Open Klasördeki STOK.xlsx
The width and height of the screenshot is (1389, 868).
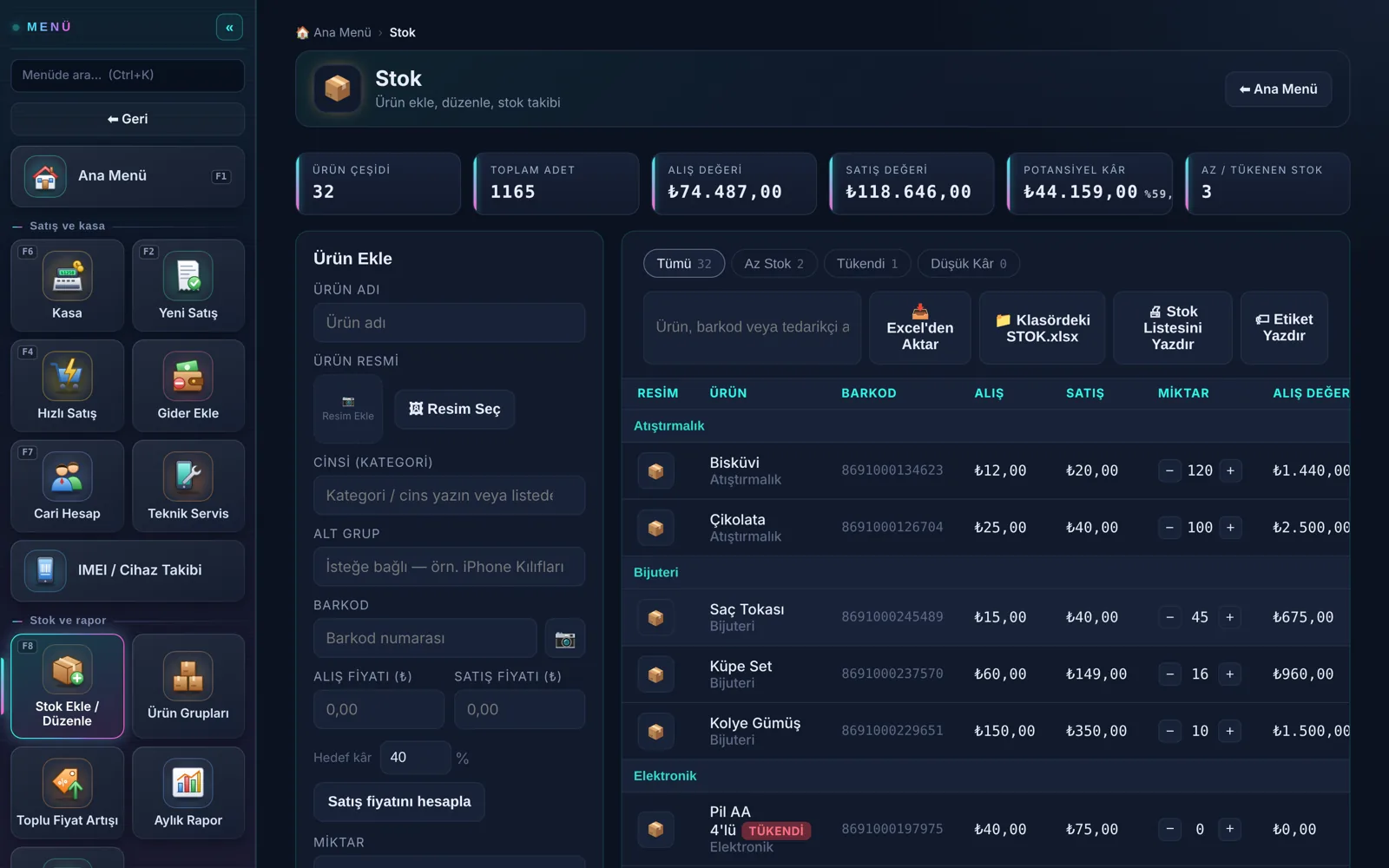[1043, 328]
